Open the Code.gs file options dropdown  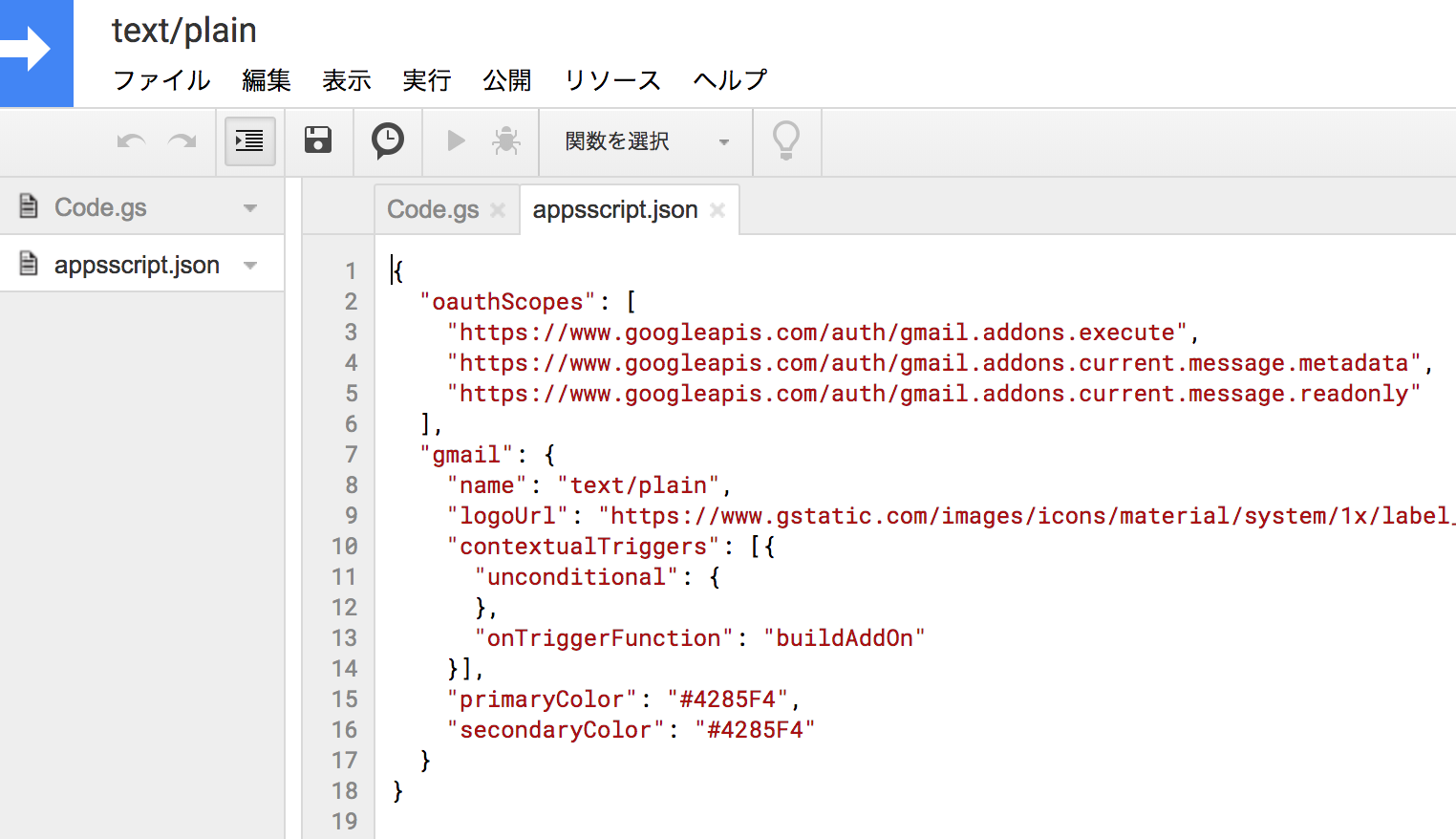250,206
